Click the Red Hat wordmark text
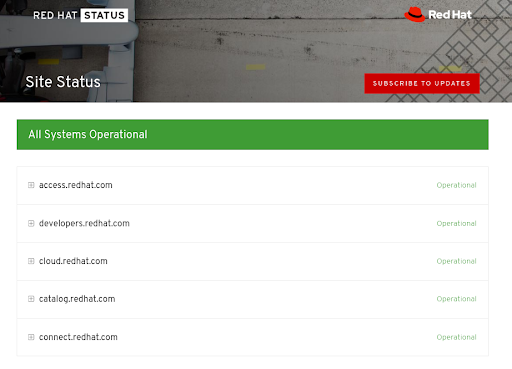Image resolution: width=512 pixels, height=369 pixels. (450, 15)
